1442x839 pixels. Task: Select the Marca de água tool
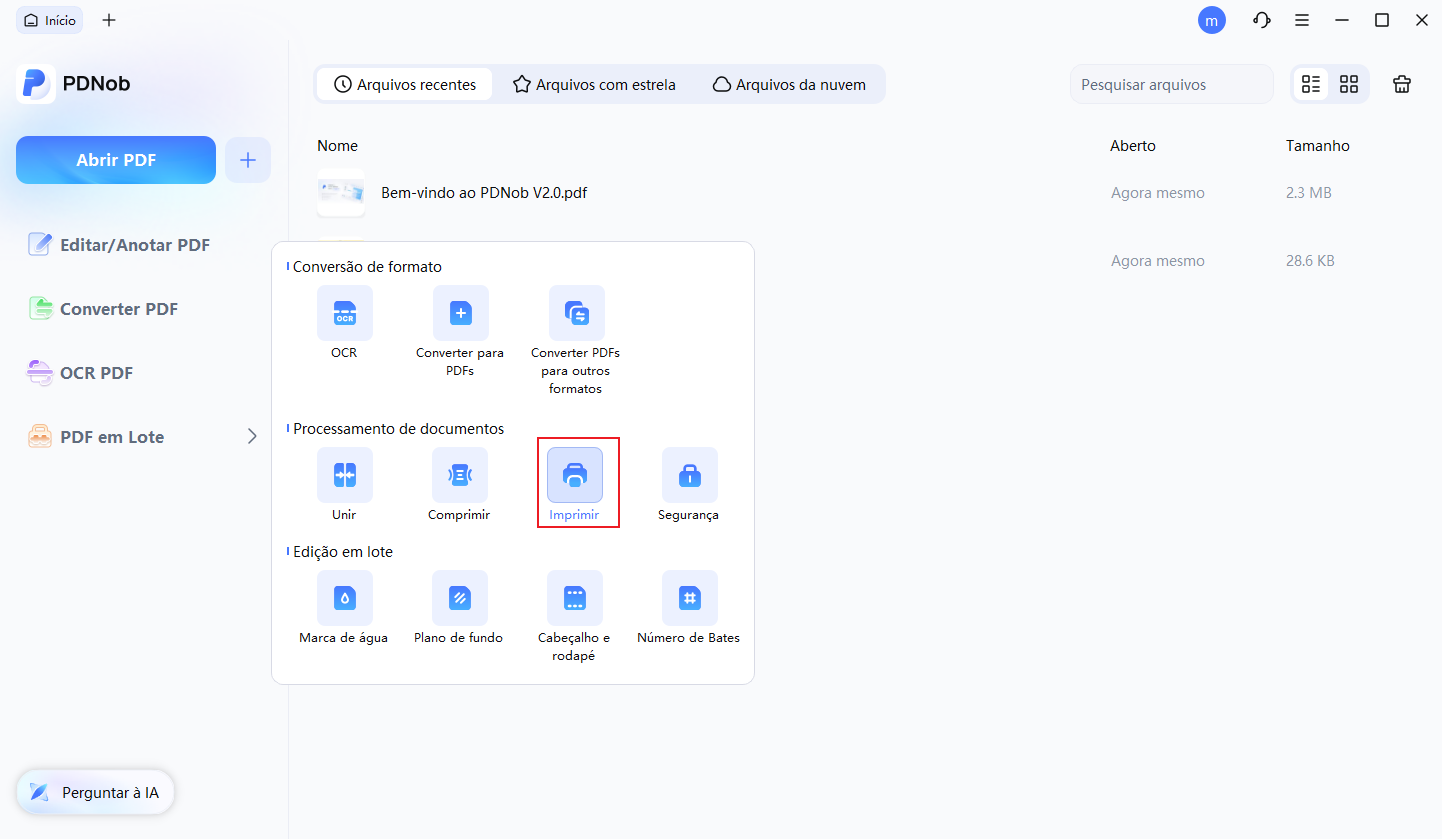(x=344, y=598)
